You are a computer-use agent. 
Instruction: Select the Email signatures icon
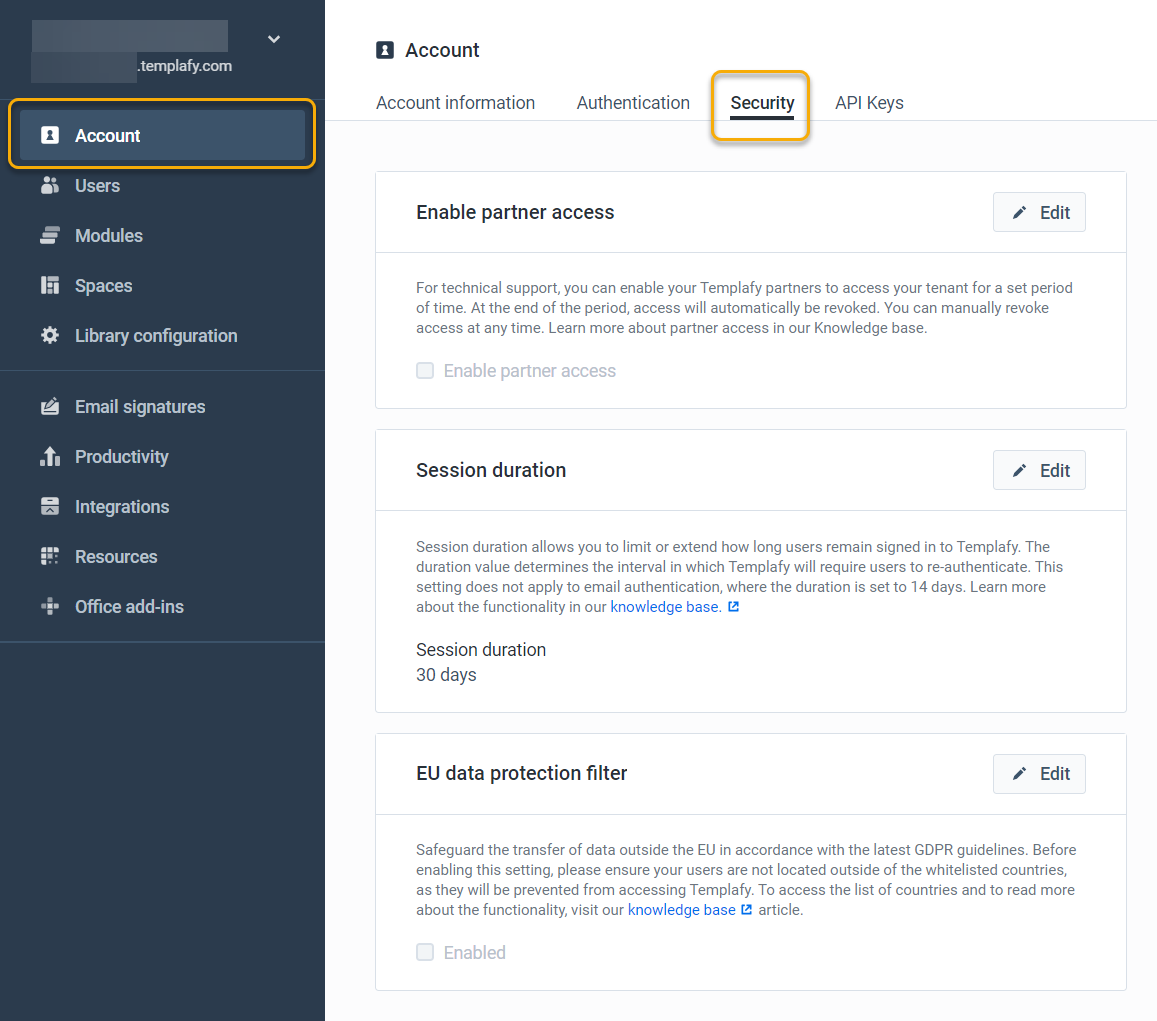(49, 406)
